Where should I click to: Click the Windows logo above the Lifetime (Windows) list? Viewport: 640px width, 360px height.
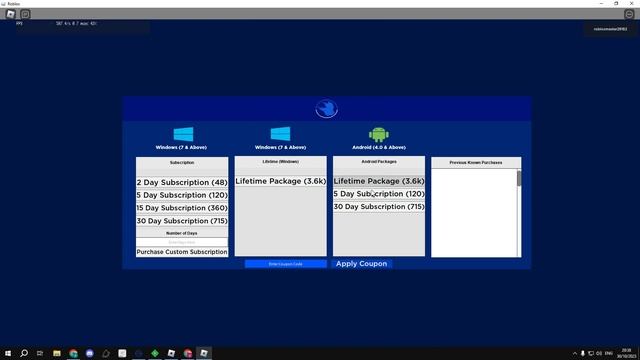(280, 133)
